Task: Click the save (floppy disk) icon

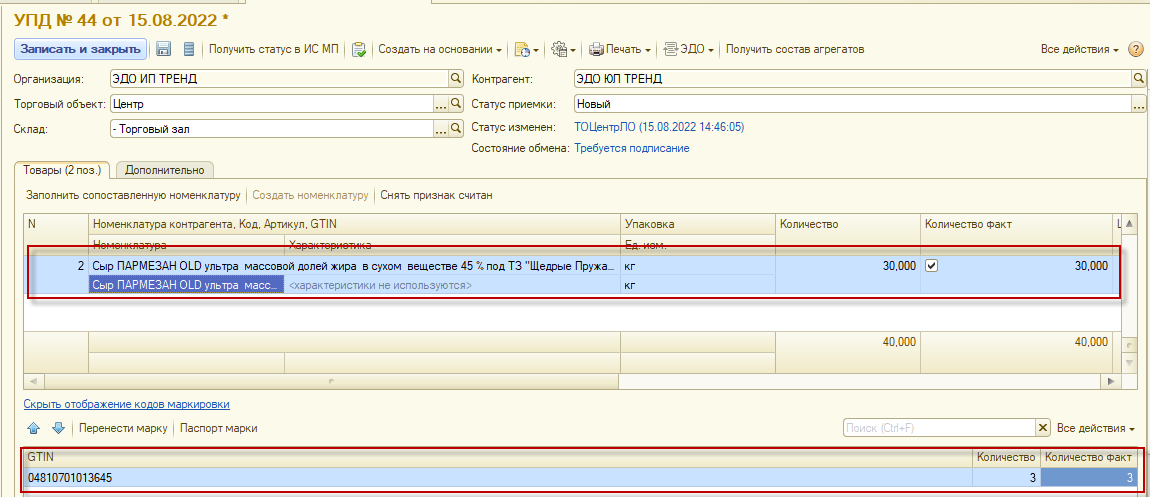Action: pyautogui.click(x=164, y=49)
